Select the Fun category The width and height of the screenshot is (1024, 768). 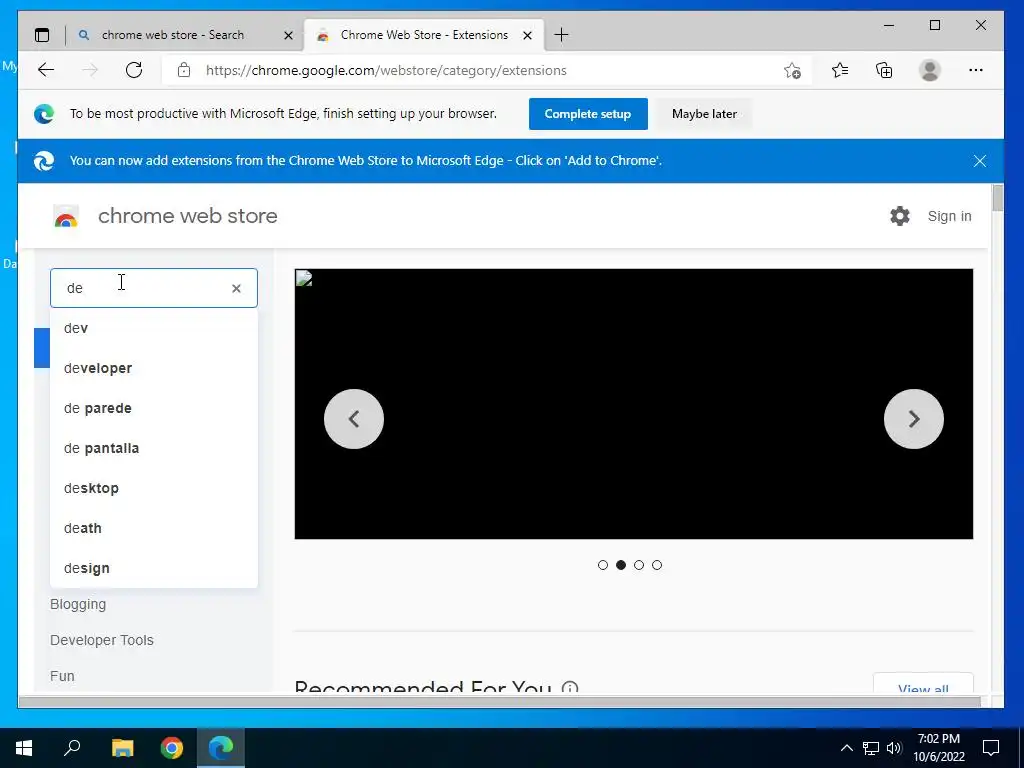tap(62, 676)
